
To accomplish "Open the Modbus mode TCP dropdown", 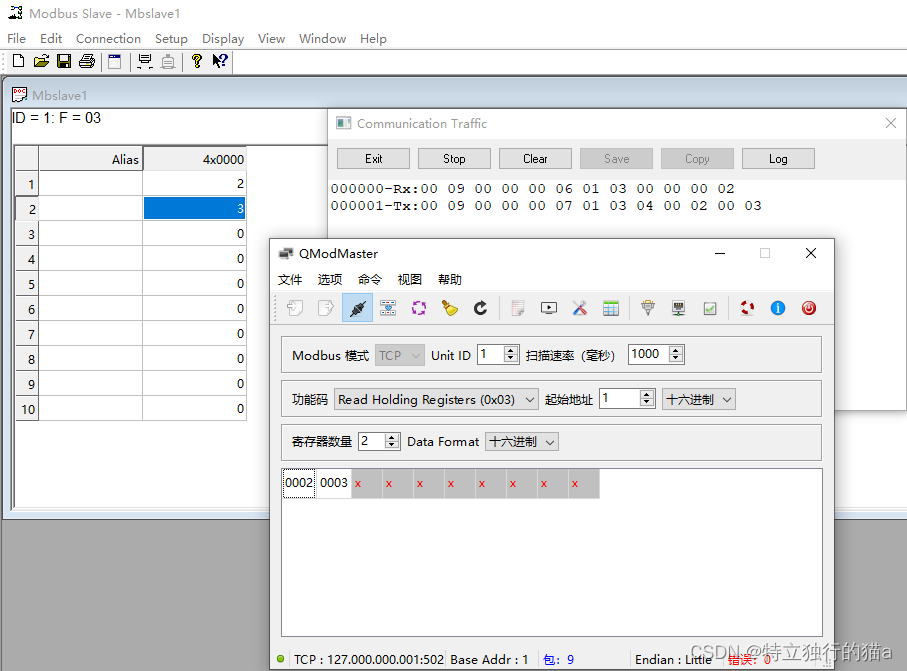I will click(400, 355).
